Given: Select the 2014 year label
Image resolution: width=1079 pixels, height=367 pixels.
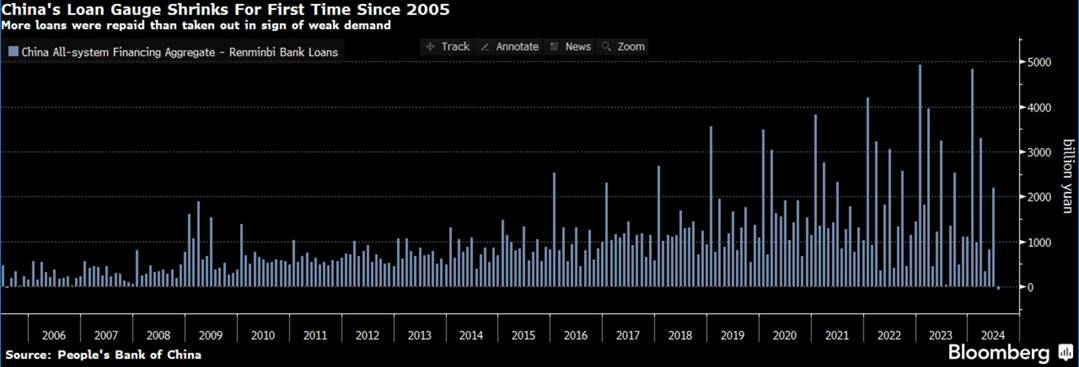Looking at the screenshot, I should click(471, 335).
